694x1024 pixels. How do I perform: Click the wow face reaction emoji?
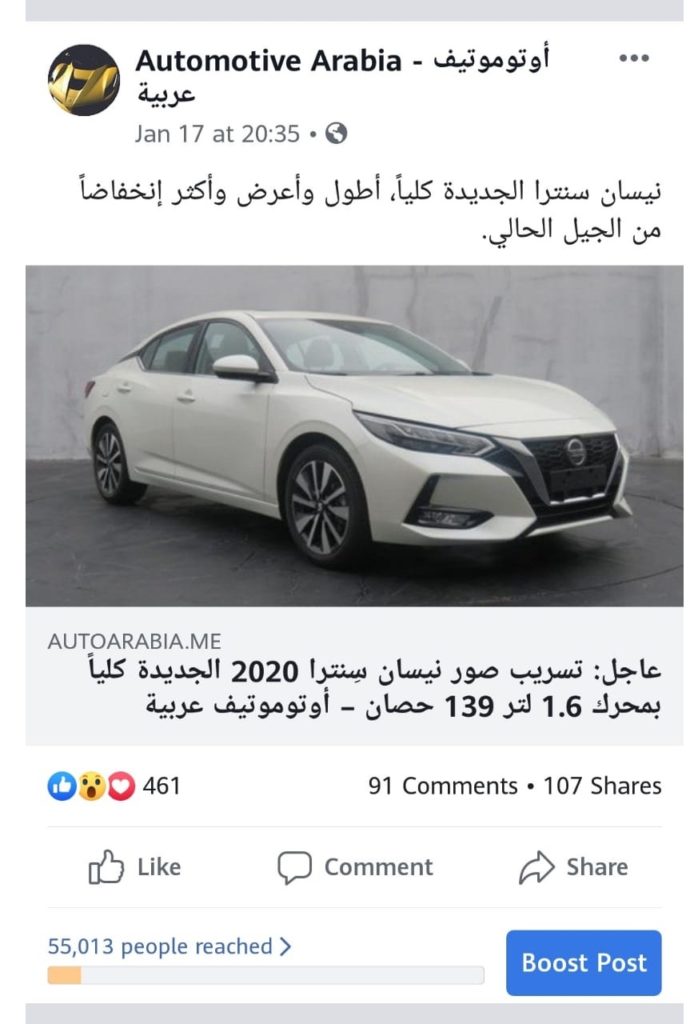[91, 786]
